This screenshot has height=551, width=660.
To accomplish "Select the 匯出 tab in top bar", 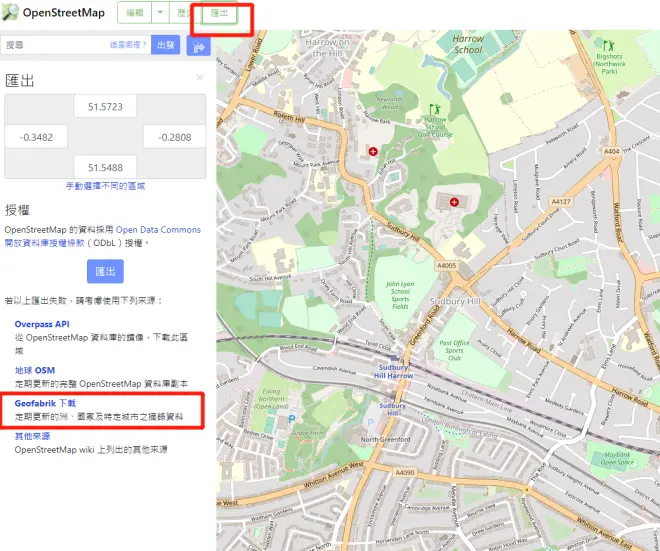I will click(x=219, y=13).
